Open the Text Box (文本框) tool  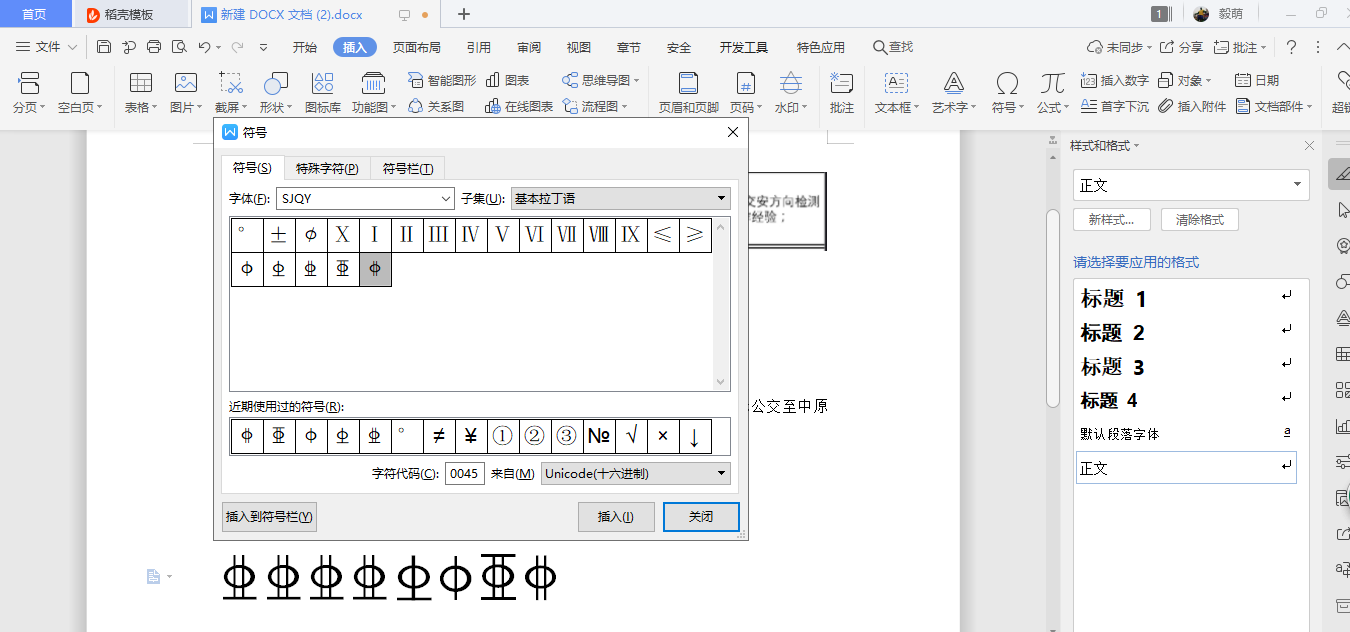(x=897, y=92)
